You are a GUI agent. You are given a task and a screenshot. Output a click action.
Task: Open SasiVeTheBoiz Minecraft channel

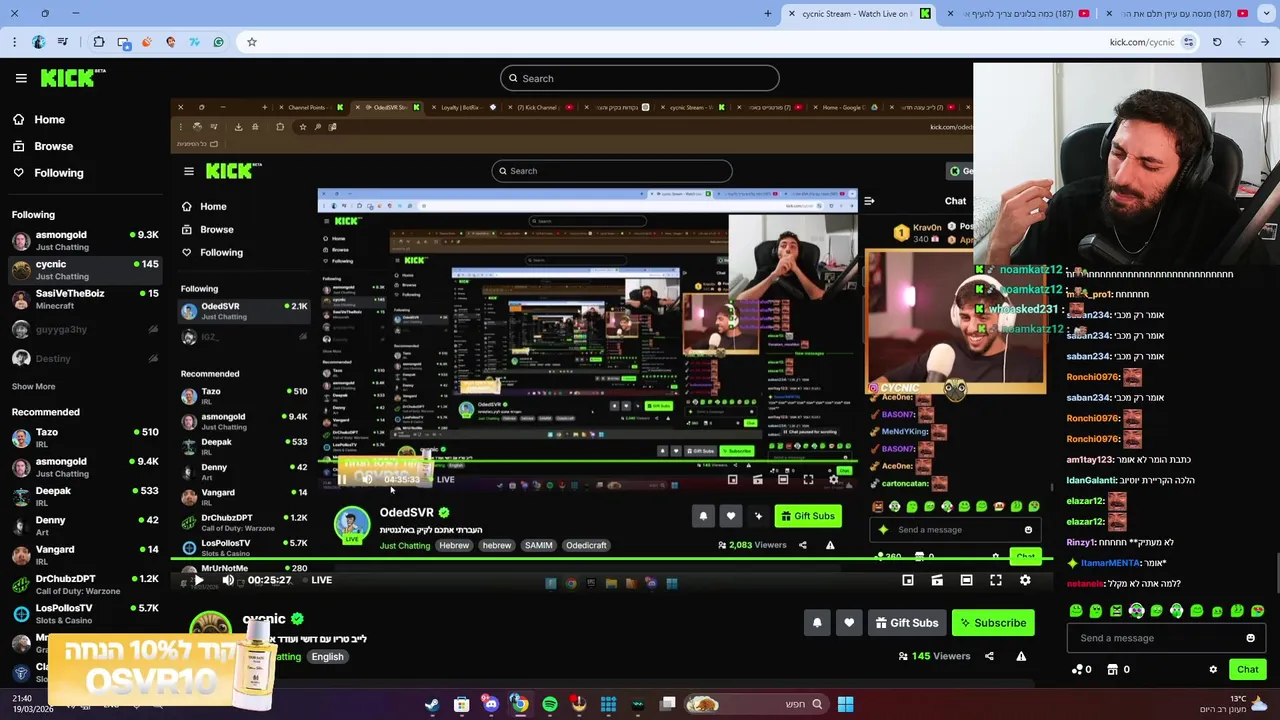[x=85, y=299]
